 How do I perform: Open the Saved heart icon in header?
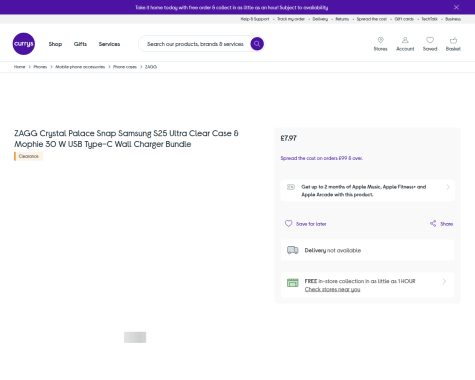pos(430,40)
